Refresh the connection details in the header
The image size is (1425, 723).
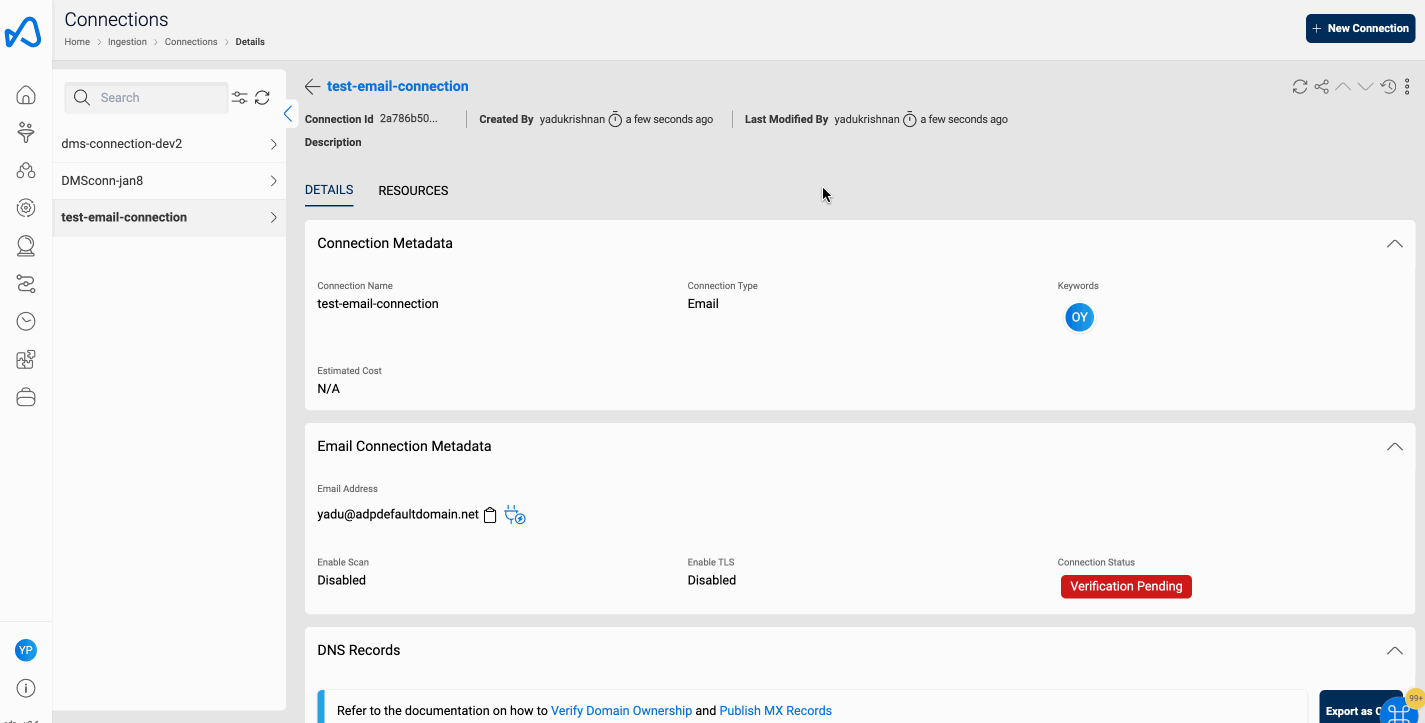(1300, 87)
